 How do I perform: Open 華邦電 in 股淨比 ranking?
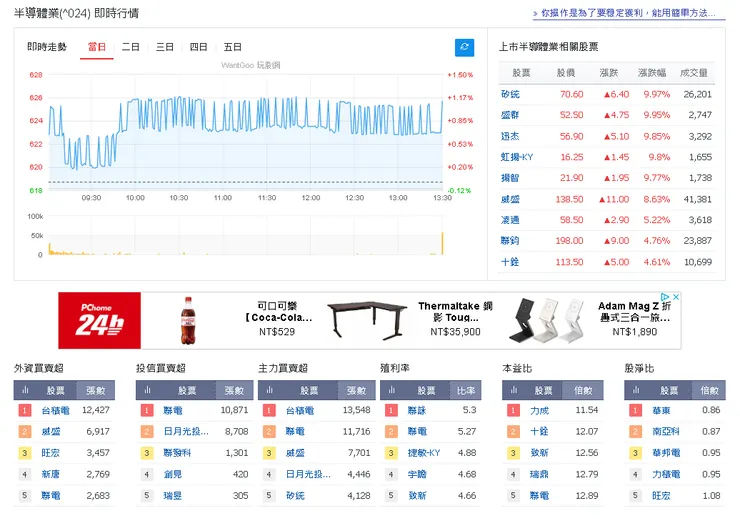(x=666, y=453)
